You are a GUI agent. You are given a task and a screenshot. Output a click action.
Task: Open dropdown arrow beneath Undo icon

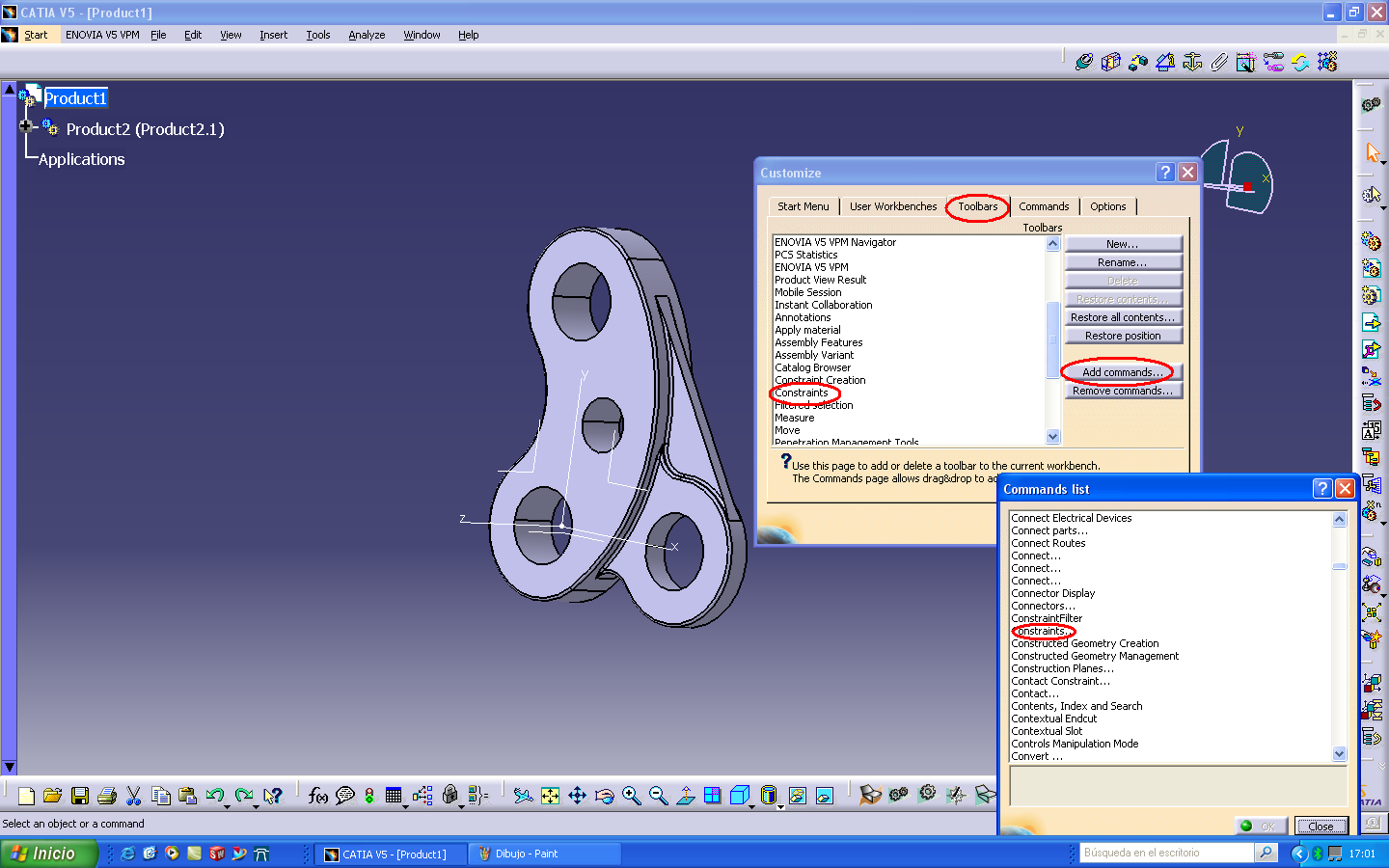[x=226, y=807]
